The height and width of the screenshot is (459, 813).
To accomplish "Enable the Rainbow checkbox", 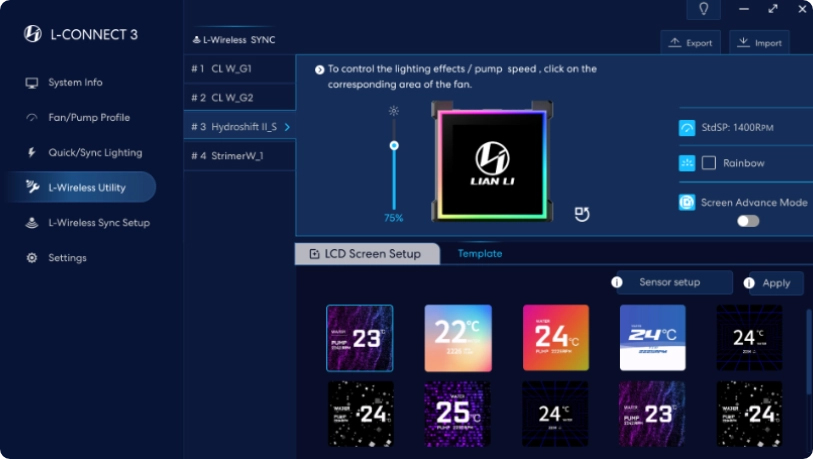I will tap(709, 163).
